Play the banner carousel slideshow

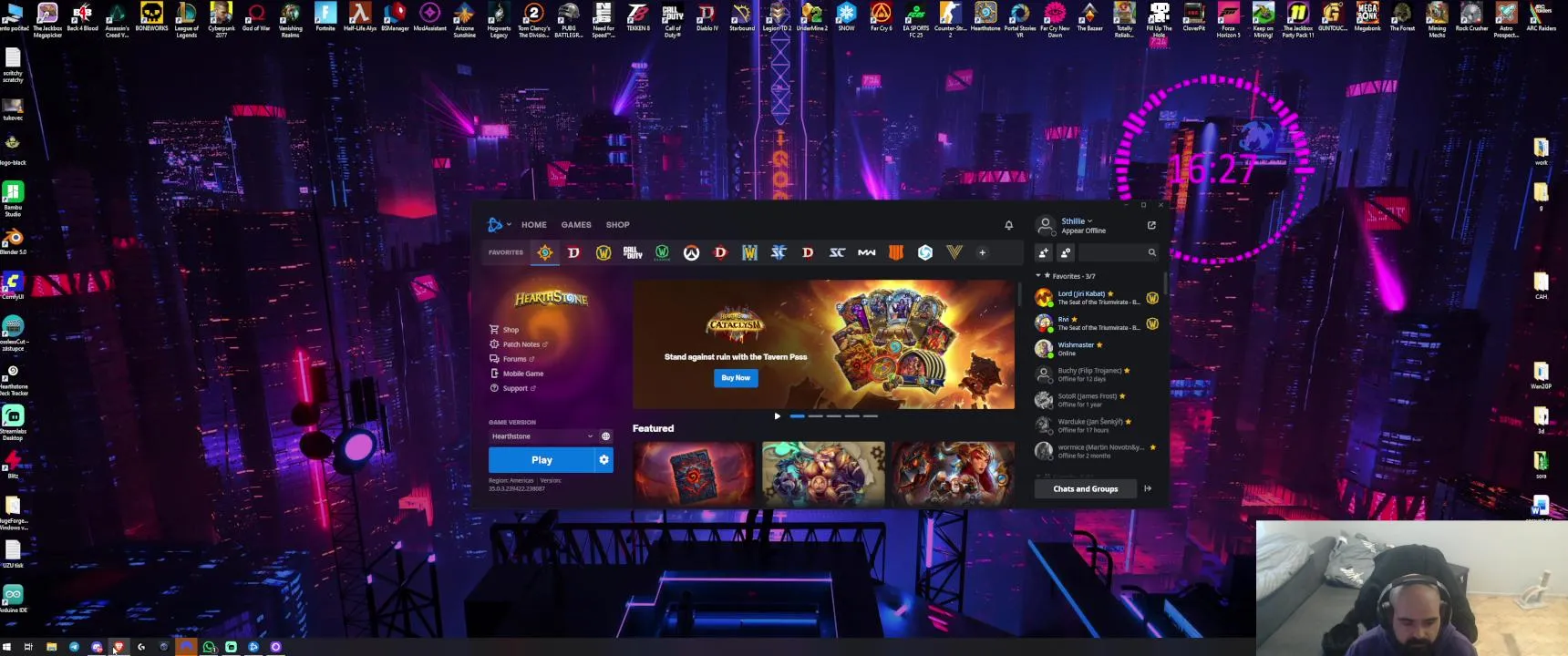pos(778,416)
